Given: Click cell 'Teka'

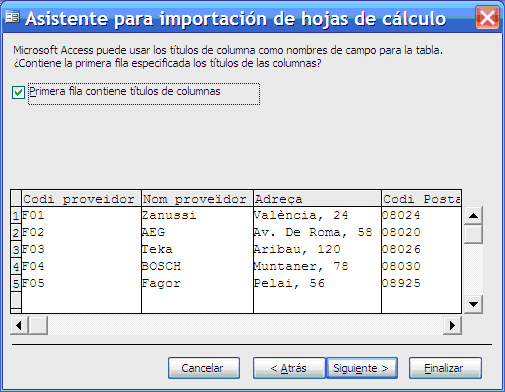Looking at the screenshot, I should [x=197, y=249].
